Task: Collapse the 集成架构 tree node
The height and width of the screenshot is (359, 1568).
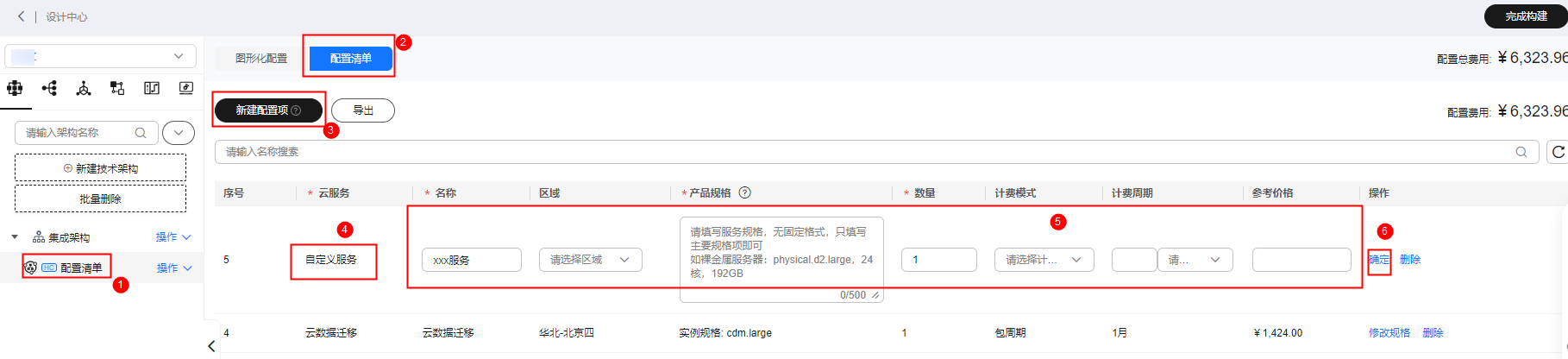Action: pos(15,237)
